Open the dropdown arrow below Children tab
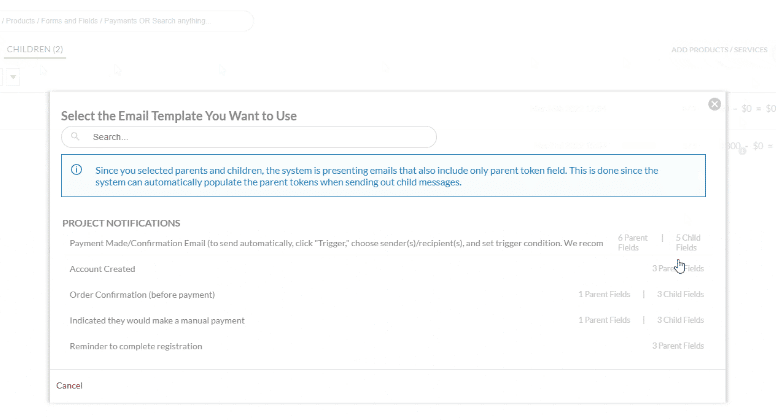This screenshot has height=420, width=776. pos(14,77)
